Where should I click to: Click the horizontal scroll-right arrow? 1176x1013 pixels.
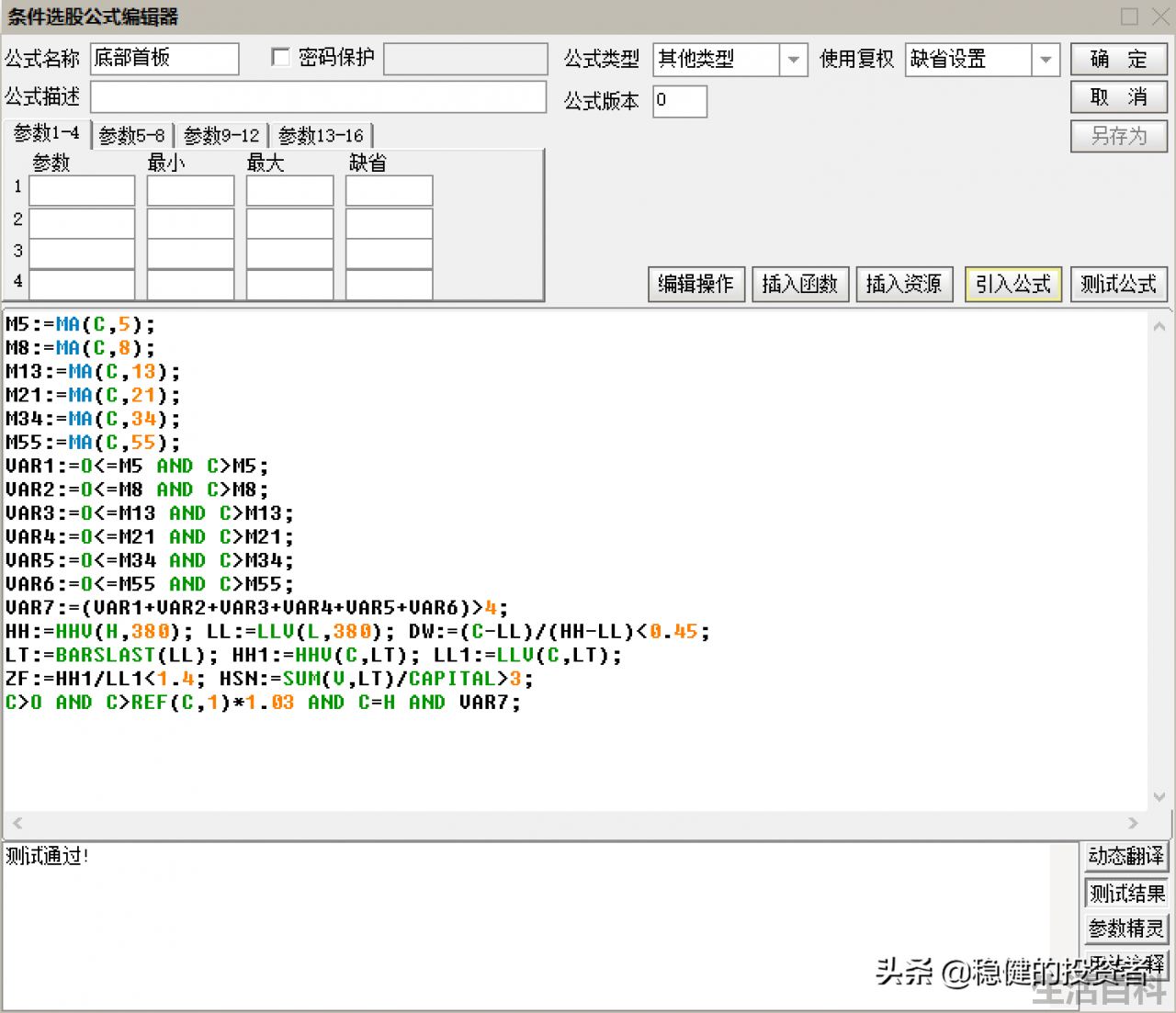[x=1133, y=823]
